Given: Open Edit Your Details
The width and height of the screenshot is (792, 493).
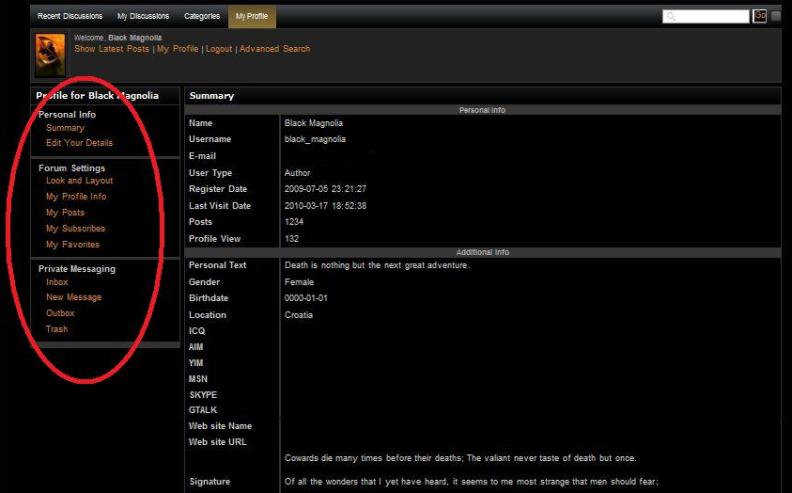Looking at the screenshot, I should [79, 143].
